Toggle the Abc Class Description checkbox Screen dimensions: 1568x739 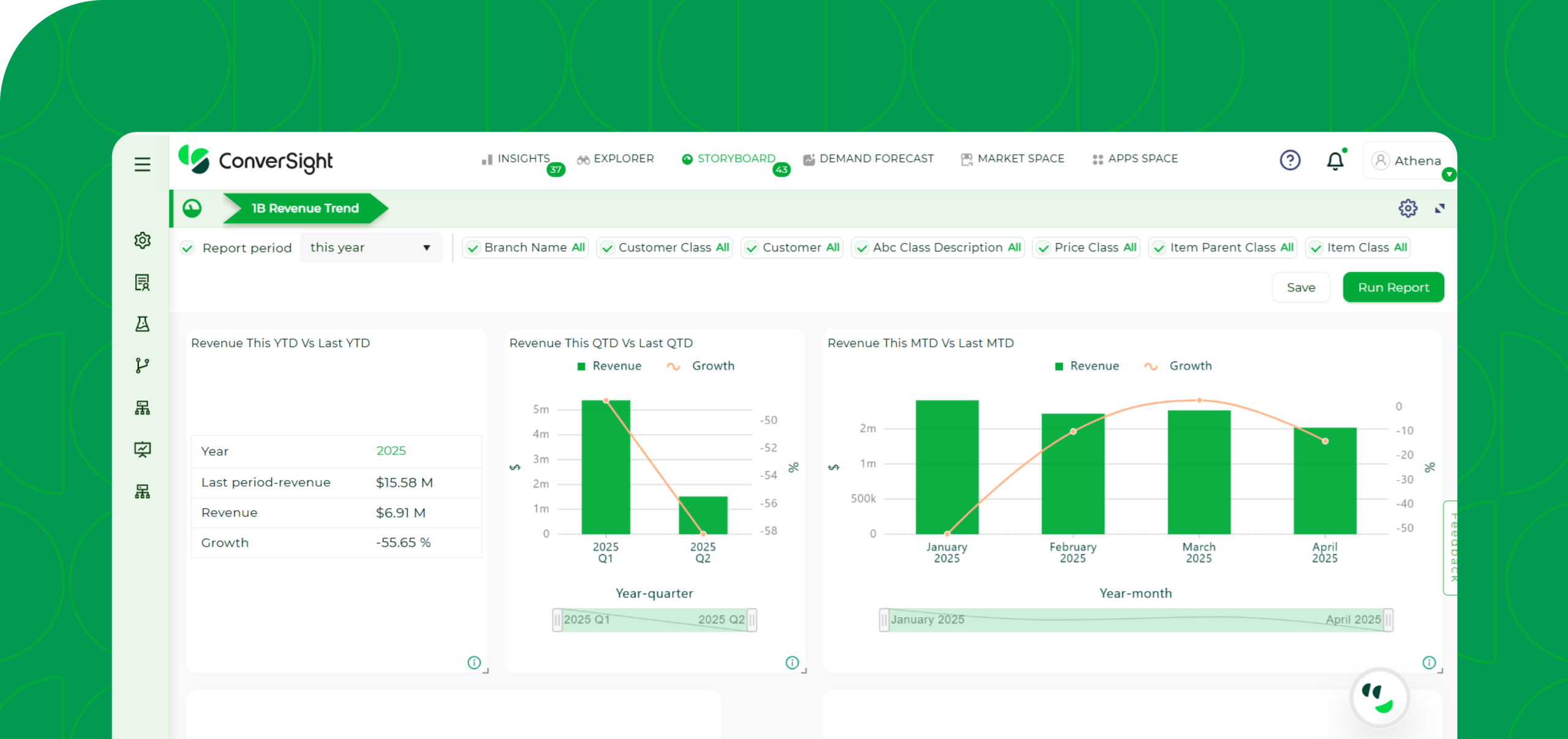coord(862,248)
